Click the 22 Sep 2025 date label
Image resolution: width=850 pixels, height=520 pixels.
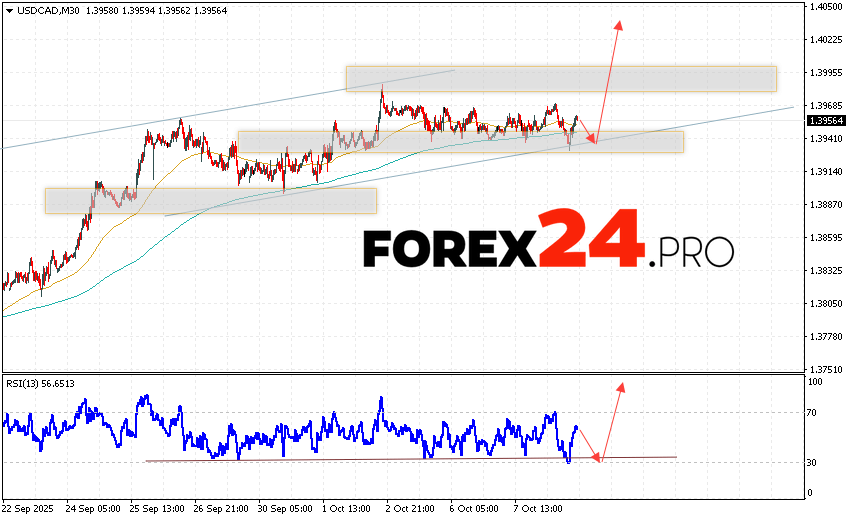tap(31, 506)
